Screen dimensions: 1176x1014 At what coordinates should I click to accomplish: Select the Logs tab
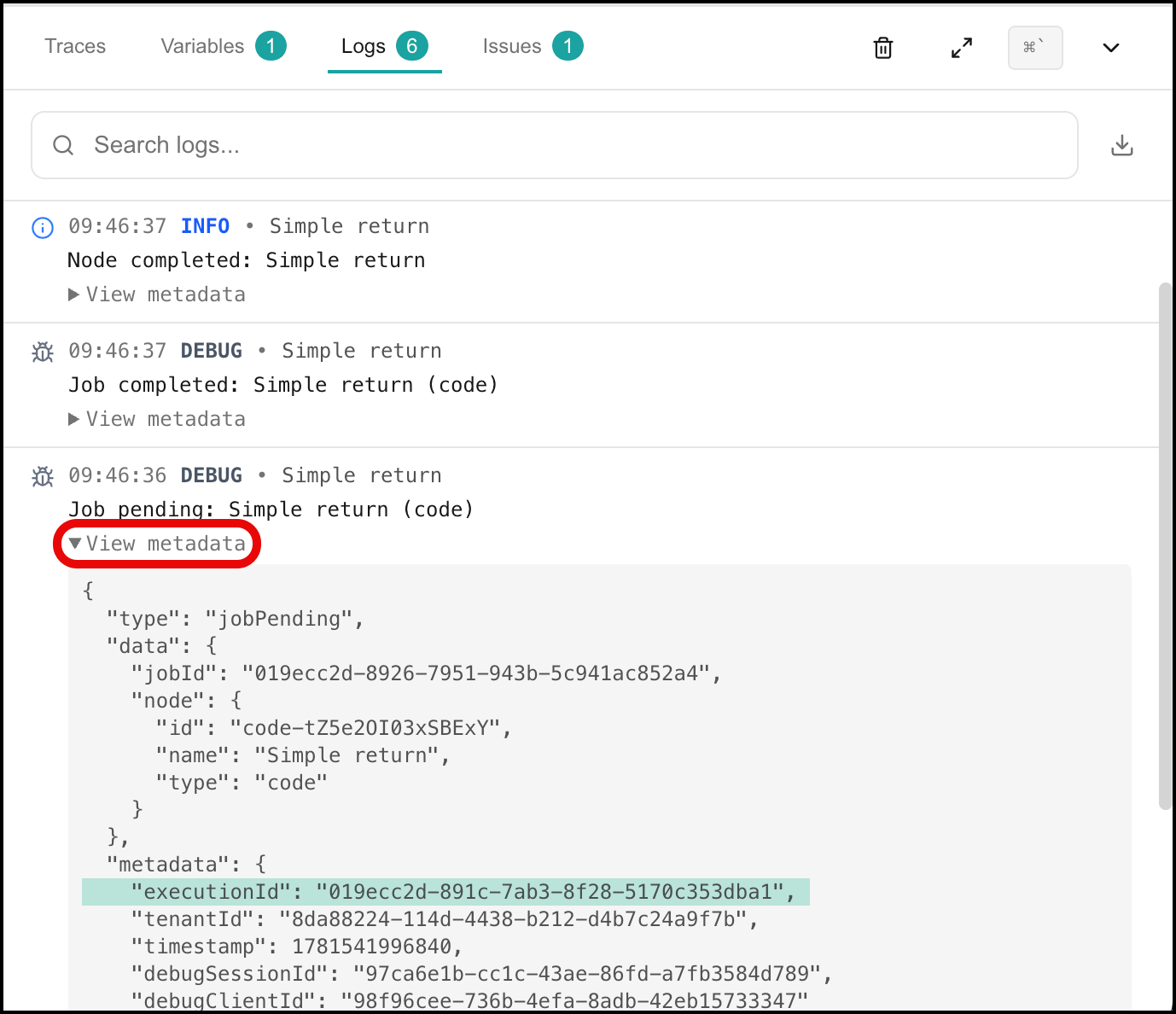point(385,46)
